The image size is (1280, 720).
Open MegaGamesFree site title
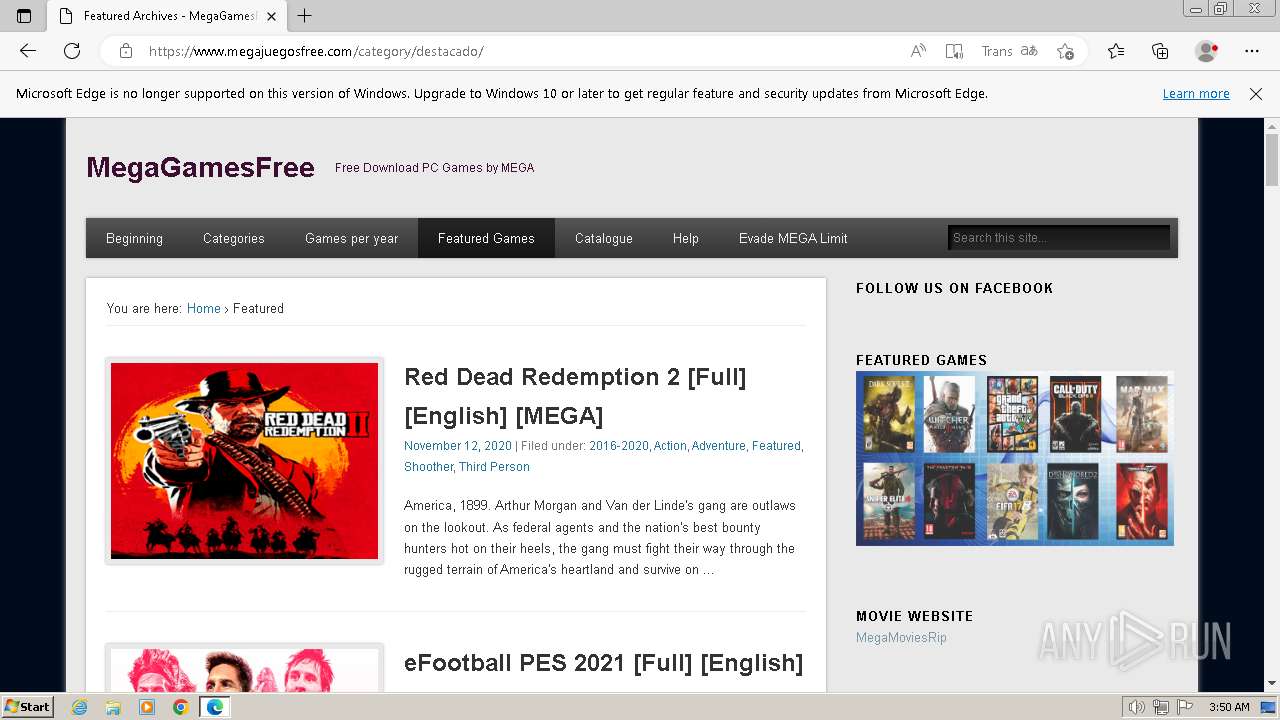point(200,167)
